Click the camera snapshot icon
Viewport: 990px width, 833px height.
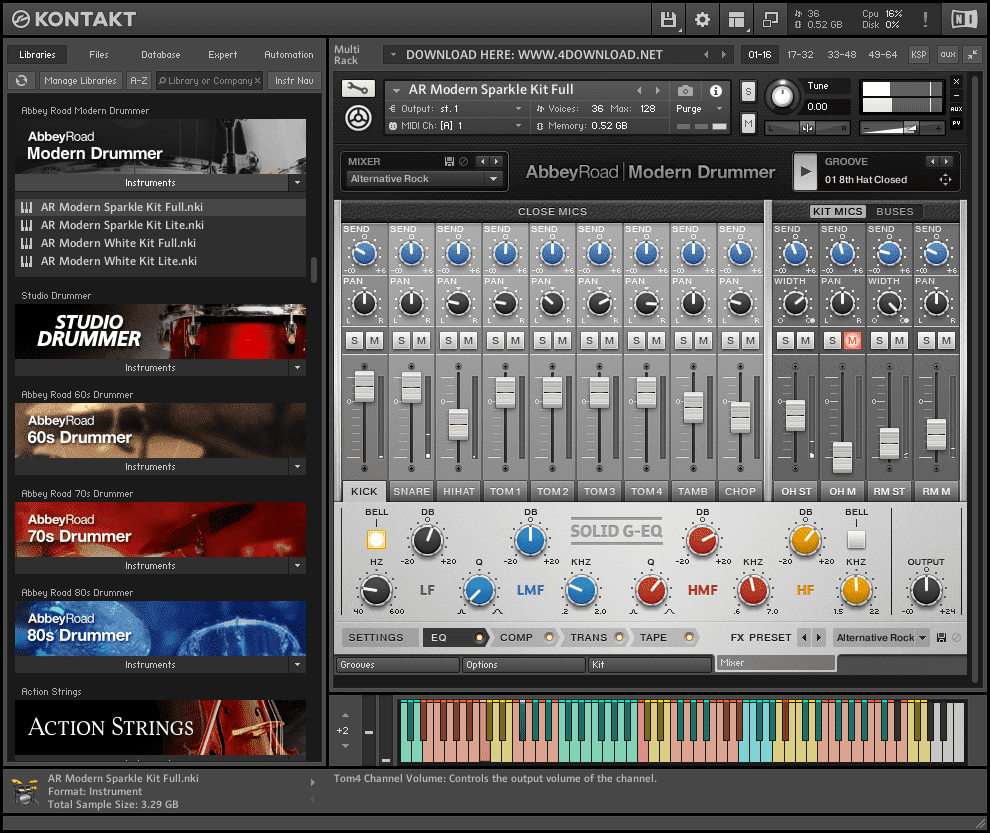click(685, 90)
